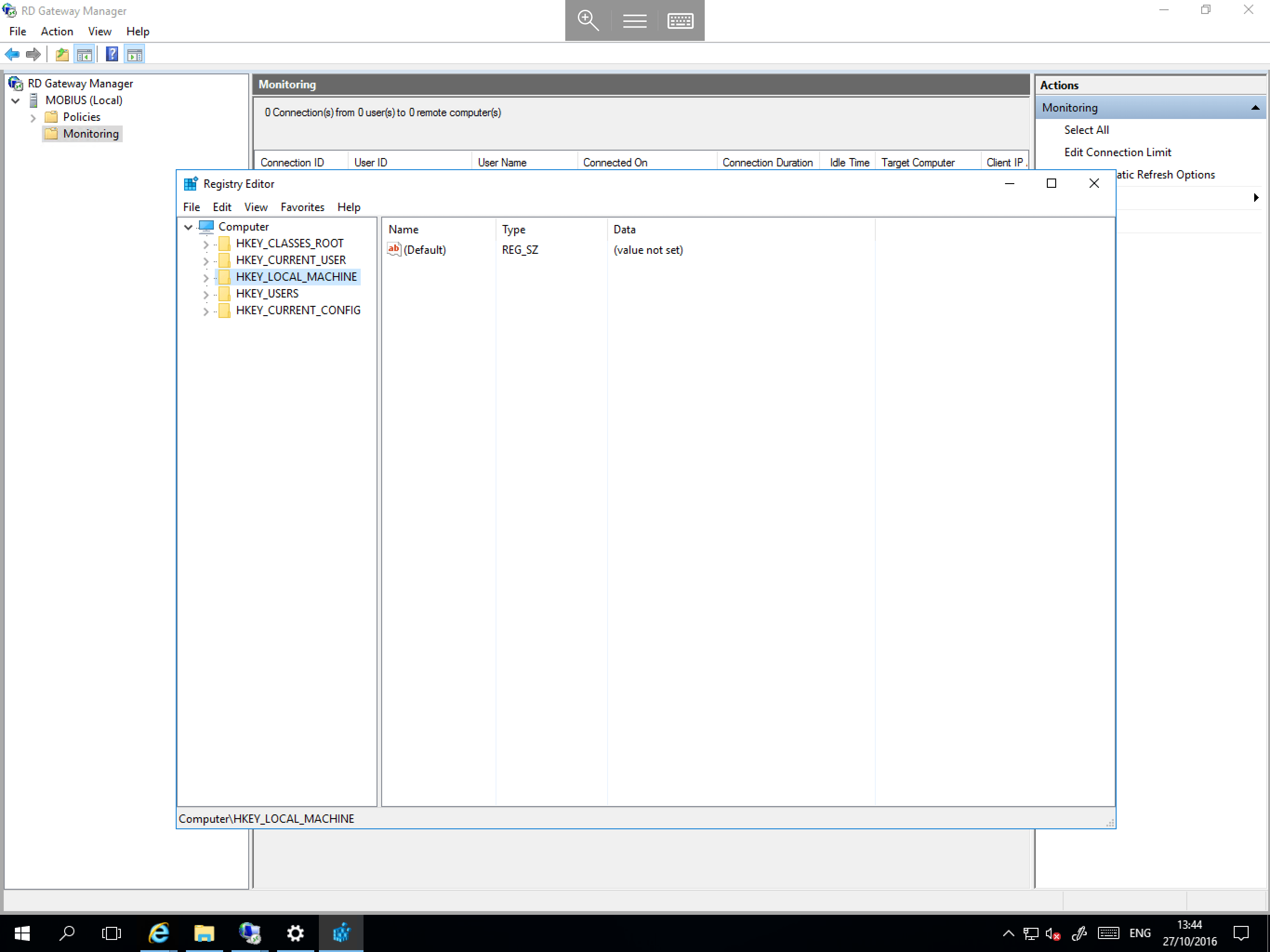Screen dimensions: 1270x952
Task: Open the export list toolbar icon
Action: pyautogui.click(x=61, y=54)
